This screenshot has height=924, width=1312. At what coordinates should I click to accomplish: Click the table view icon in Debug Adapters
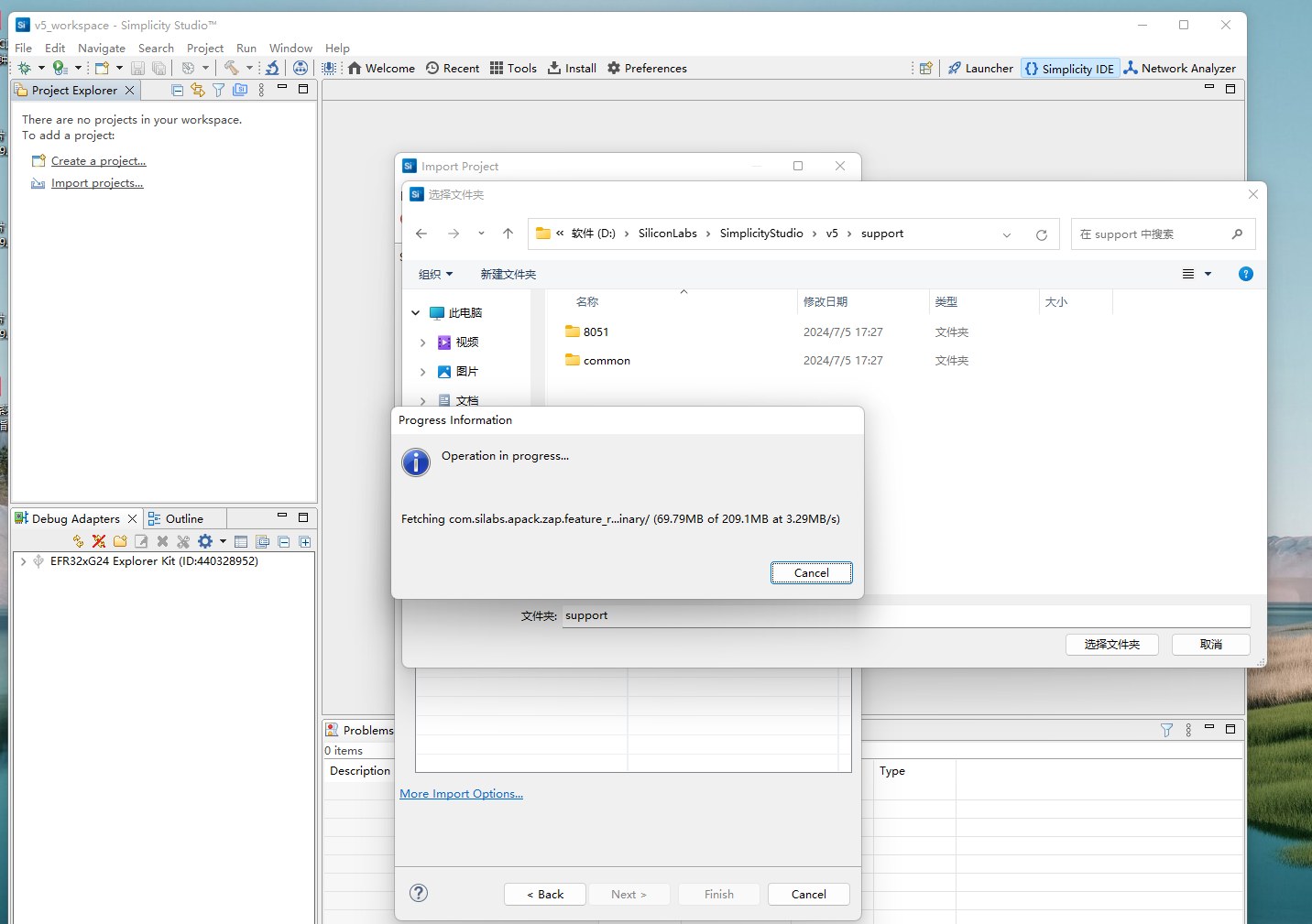click(241, 541)
